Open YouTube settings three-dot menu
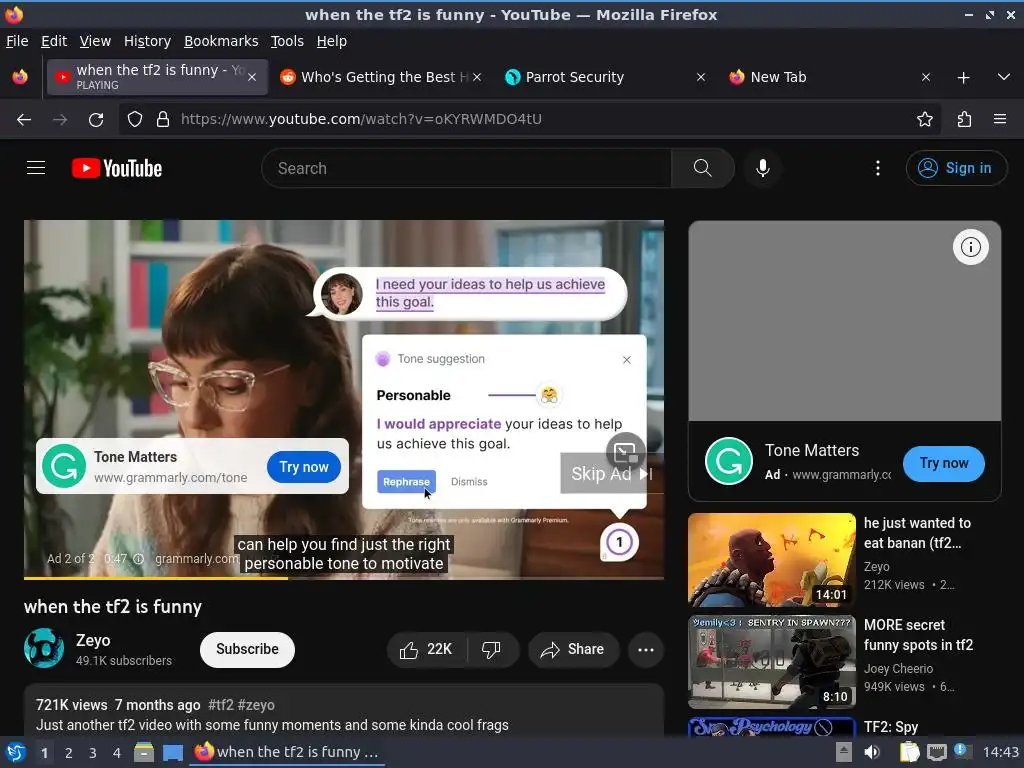Image resolution: width=1024 pixels, height=768 pixels. coord(878,168)
